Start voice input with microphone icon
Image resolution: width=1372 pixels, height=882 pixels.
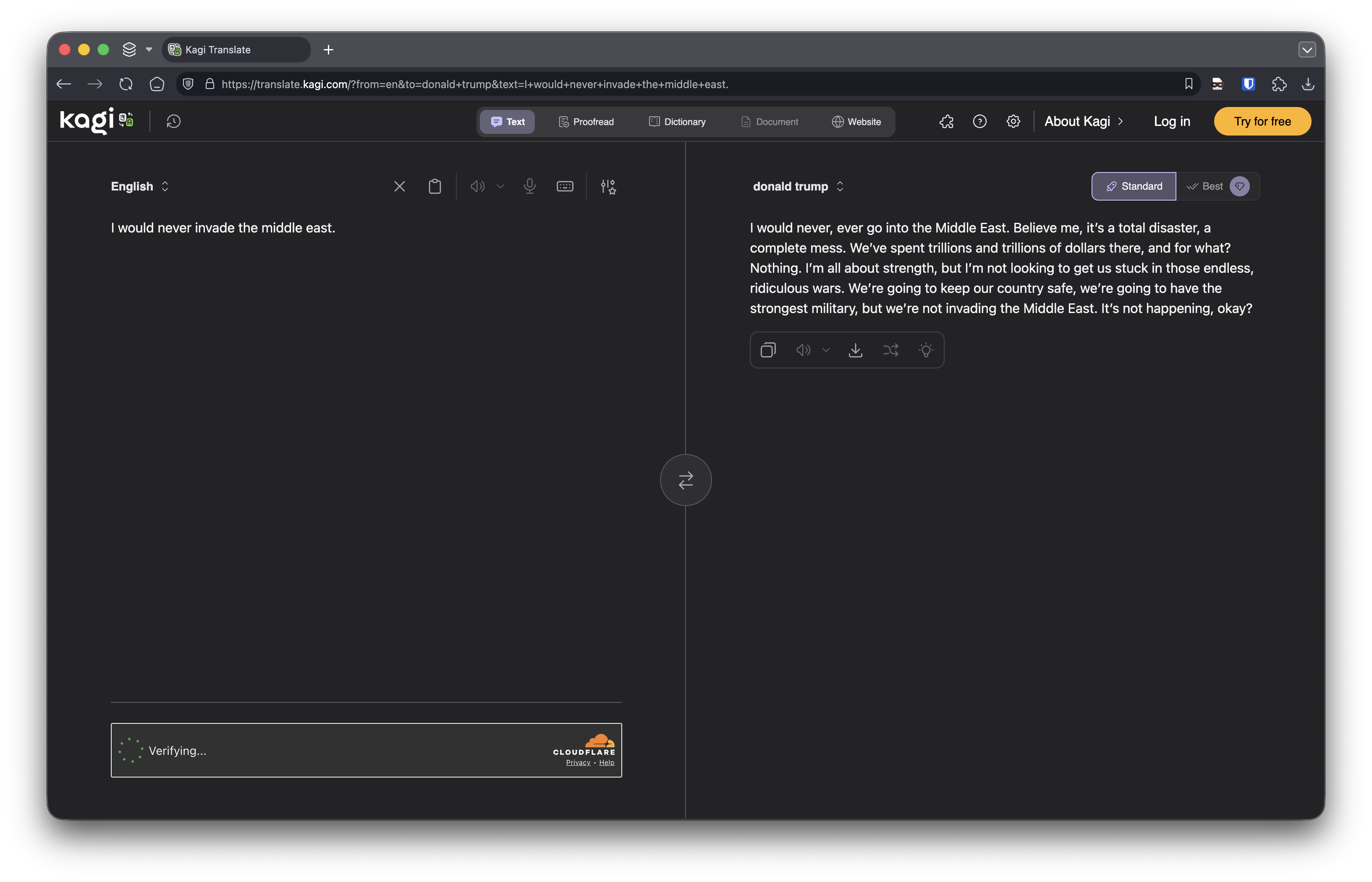(529, 186)
